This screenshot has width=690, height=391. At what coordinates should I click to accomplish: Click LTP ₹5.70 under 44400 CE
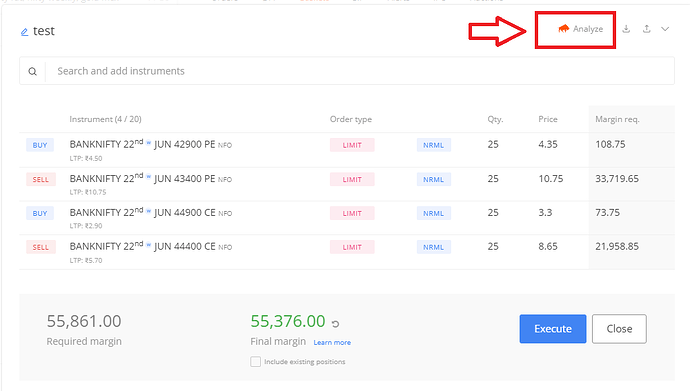click(86, 260)
